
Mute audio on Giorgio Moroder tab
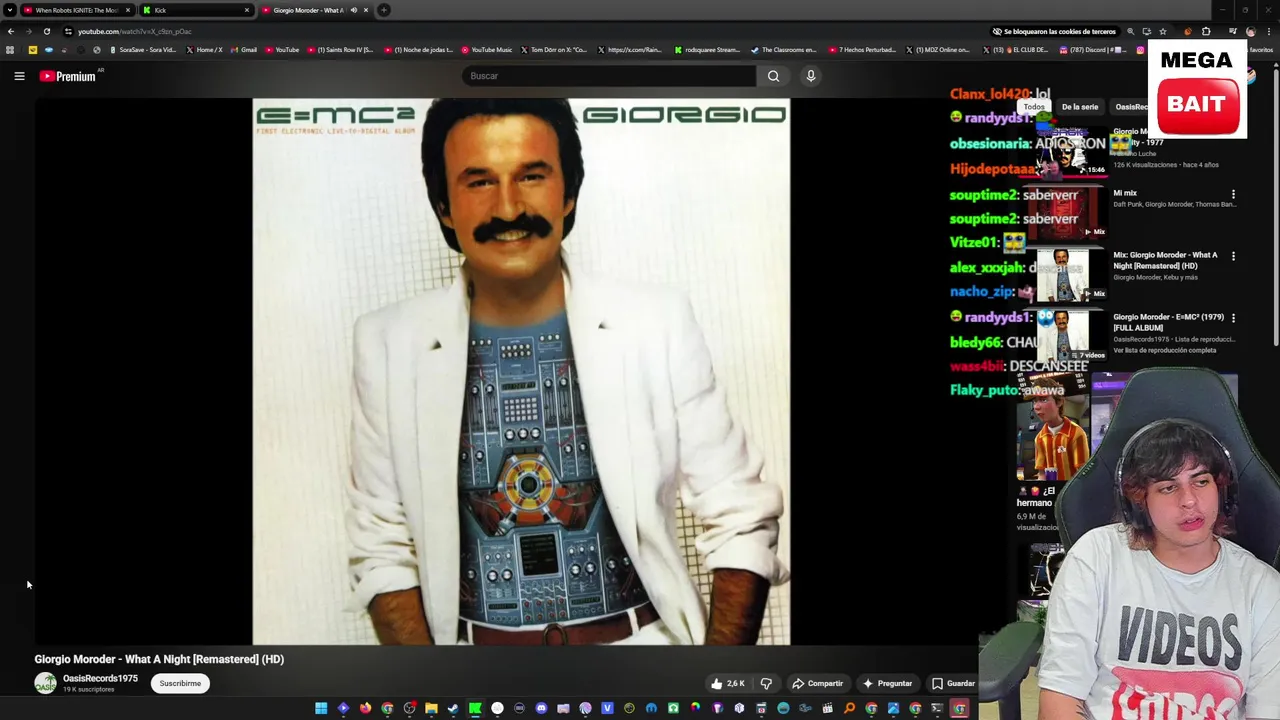(354, 10)
